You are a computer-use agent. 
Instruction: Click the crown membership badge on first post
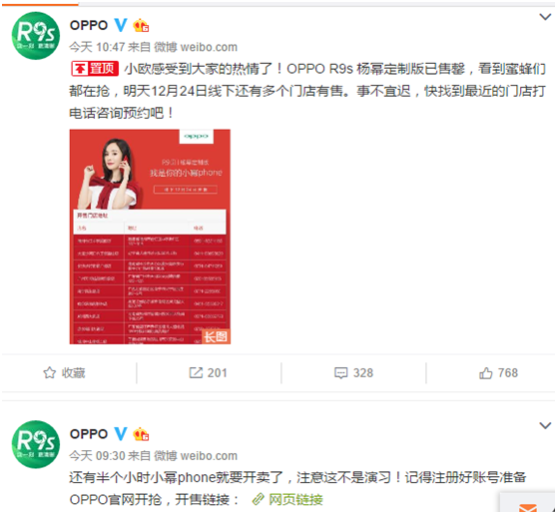click(x=141, y=26)
